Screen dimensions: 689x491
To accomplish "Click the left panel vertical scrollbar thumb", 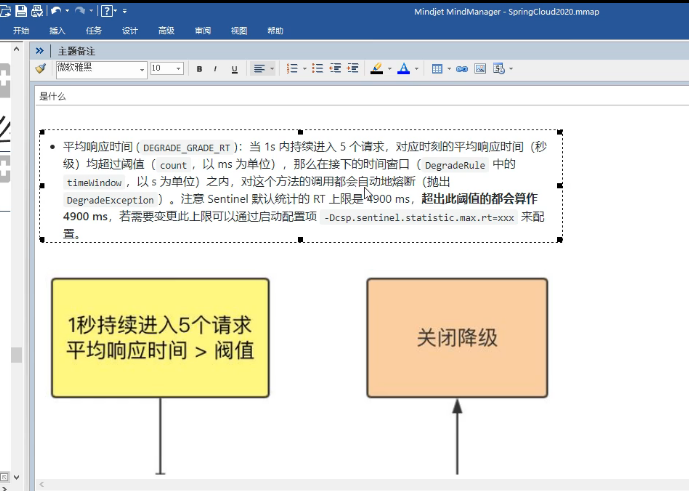I will point(17,355).
